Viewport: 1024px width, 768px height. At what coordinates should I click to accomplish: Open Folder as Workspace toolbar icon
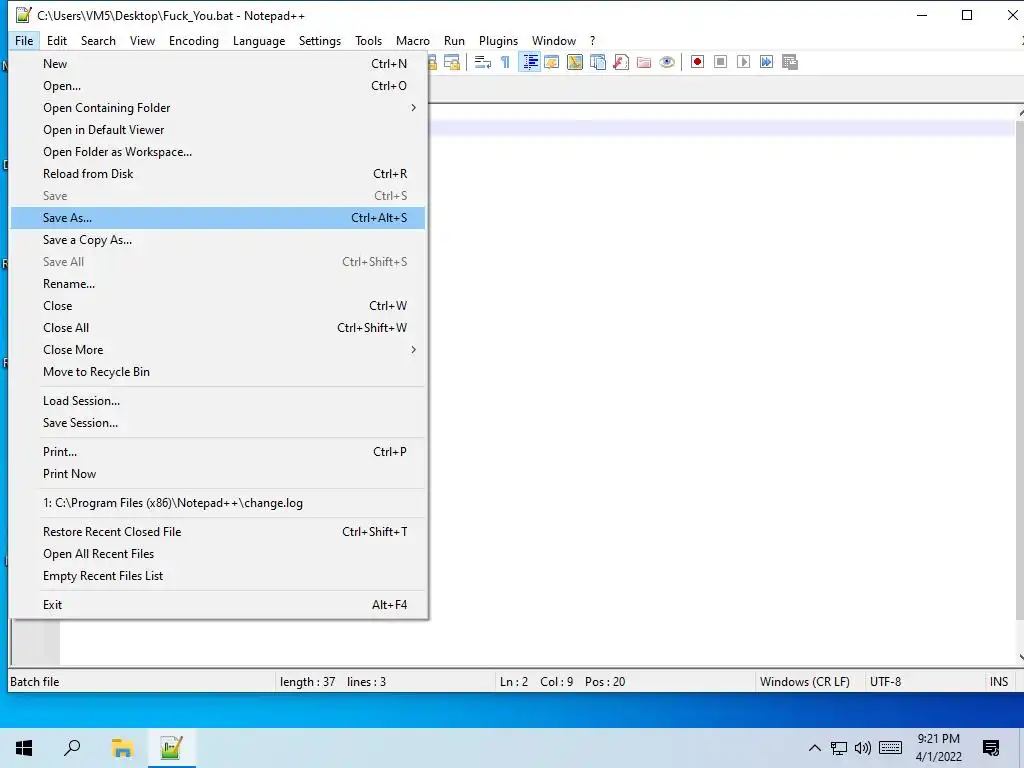click(644, 62)
